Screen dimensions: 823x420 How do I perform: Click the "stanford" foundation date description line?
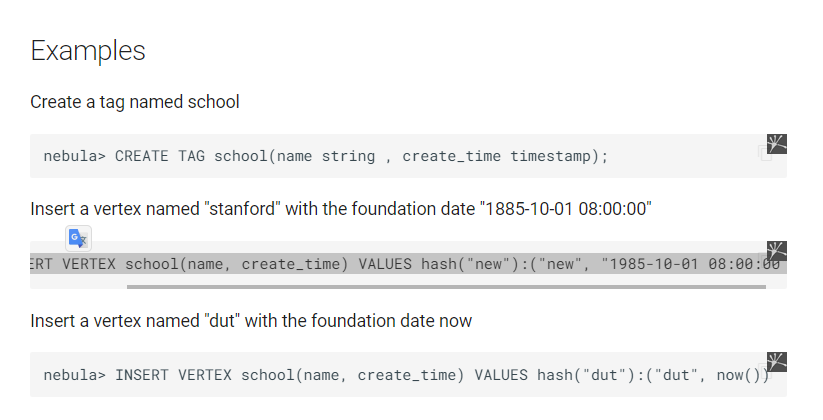pyautogui.click(x=340, y=210)
